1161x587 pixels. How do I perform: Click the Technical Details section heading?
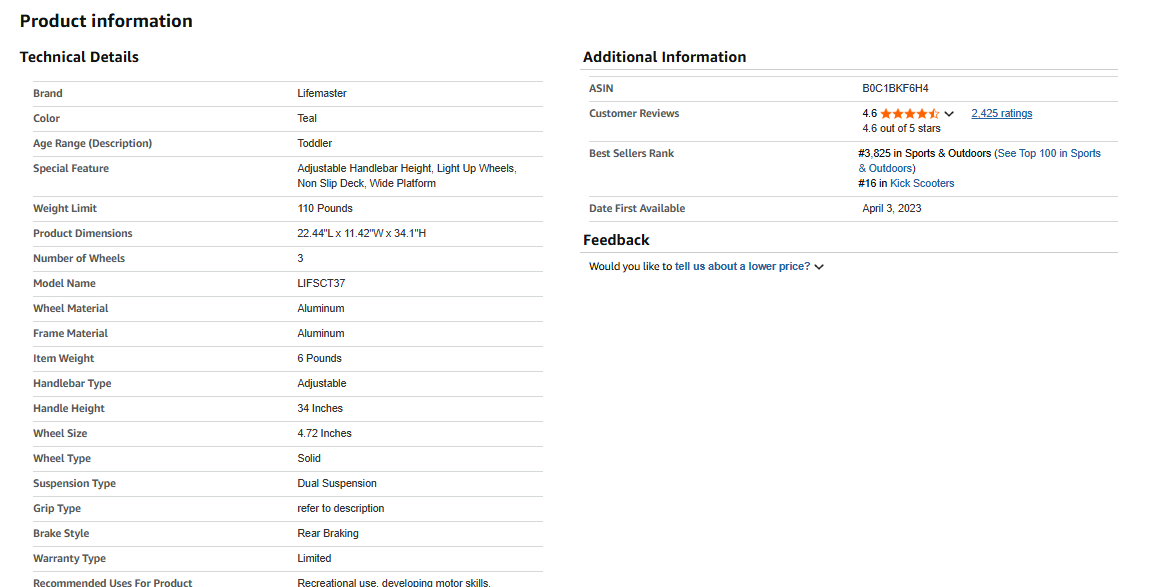(x=79, y=57)
